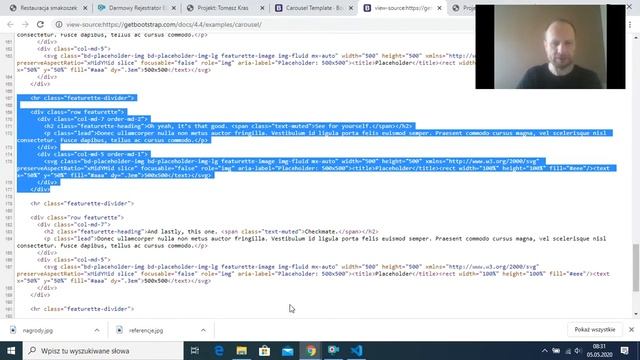Open the downloaded nagrody.jpg file
This screenshot has height=360, width=640.
38,330
